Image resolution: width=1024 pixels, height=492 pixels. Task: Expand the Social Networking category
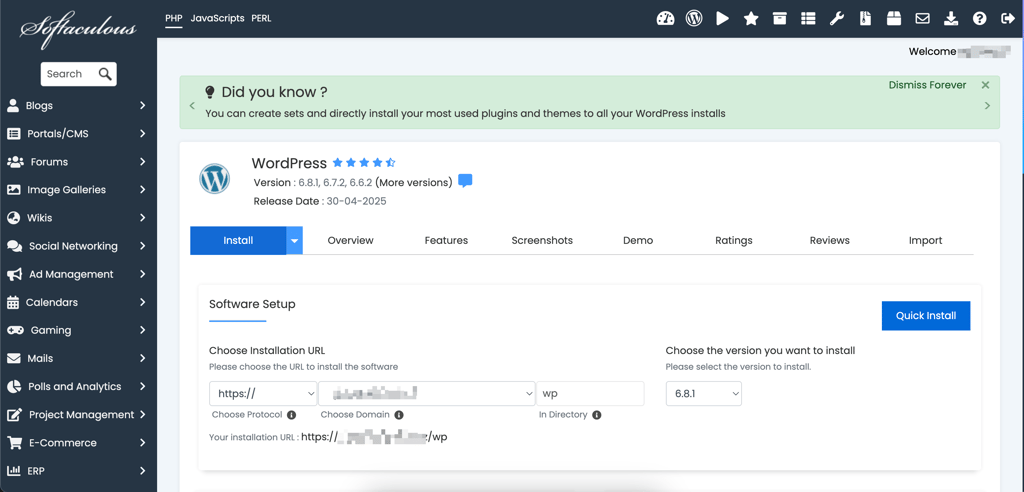[x=78, y=246]
